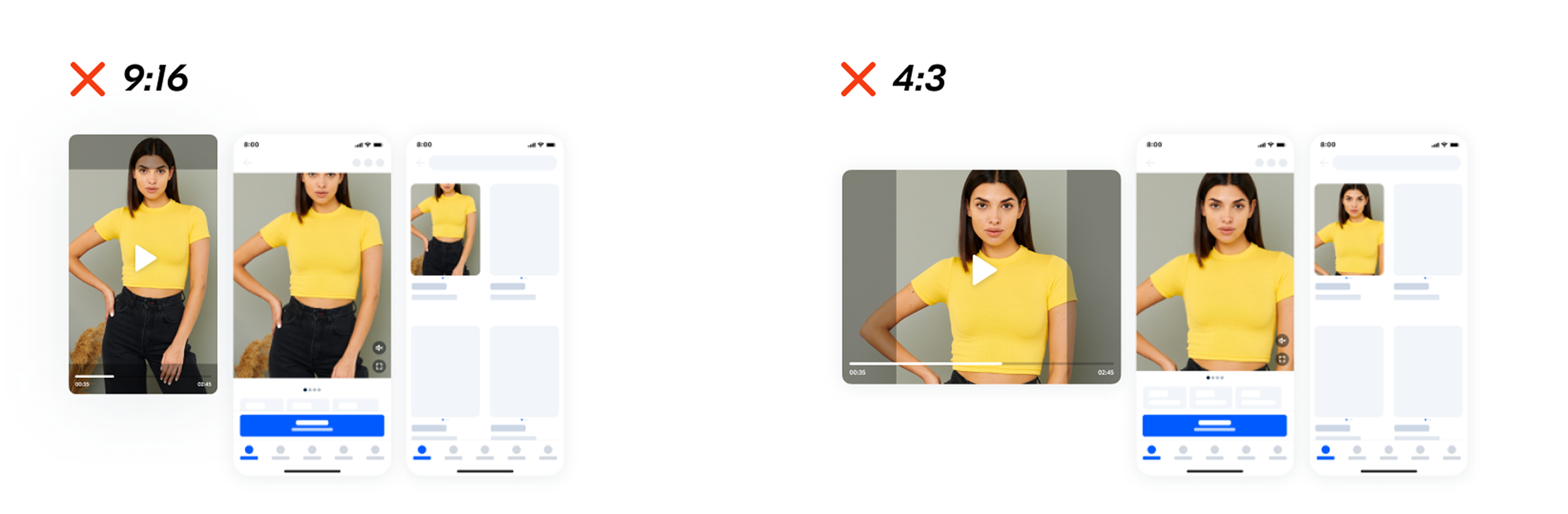Click the search field in the 4:3 catalog phone
This screenshot has height=514, width=1568.
(1396, 163)
